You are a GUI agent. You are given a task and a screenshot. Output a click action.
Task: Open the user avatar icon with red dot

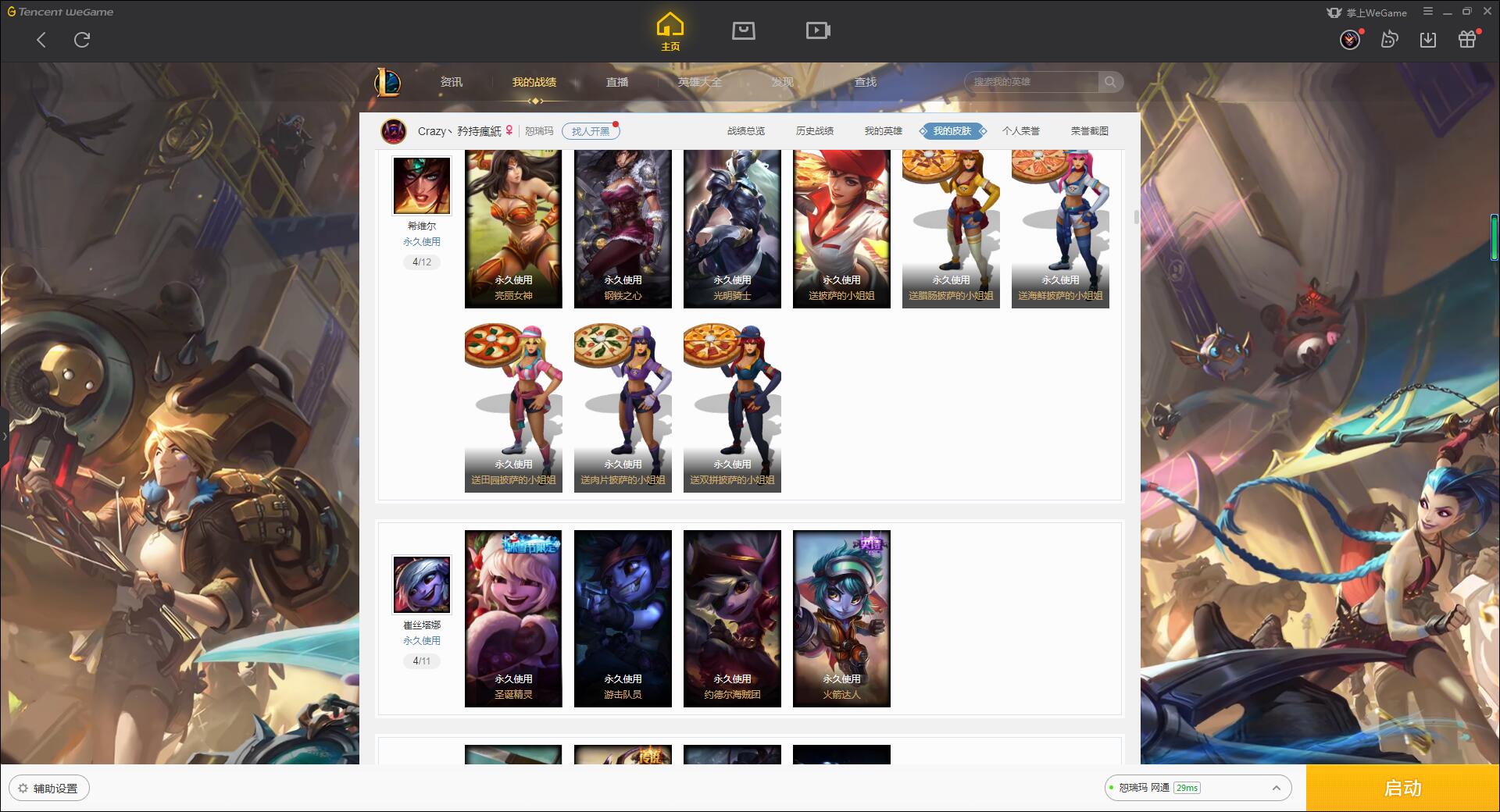tap(1350, 40)
